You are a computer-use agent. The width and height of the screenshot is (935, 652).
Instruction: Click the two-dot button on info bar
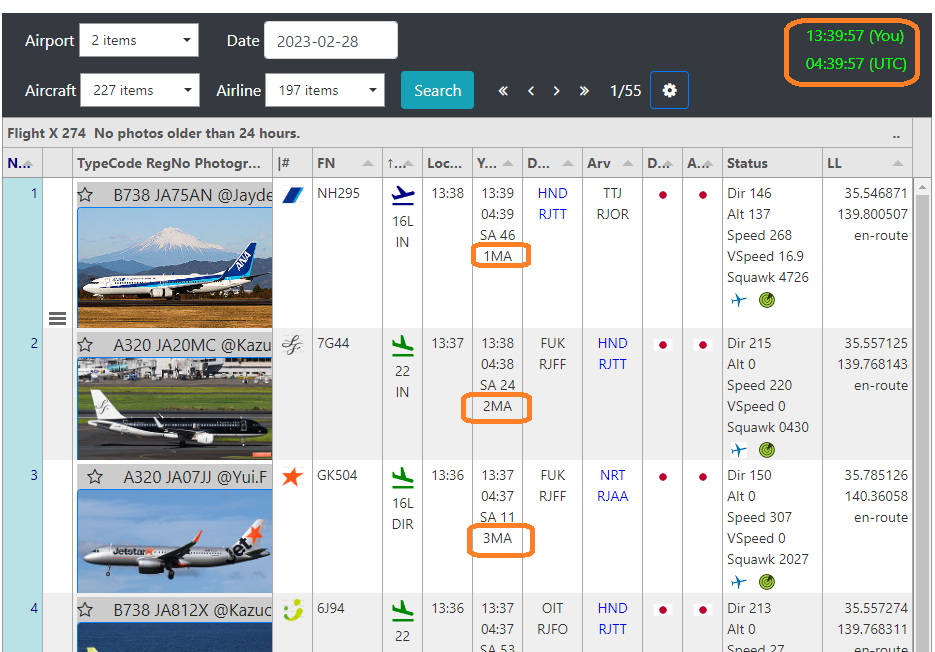[x=896, y=135]
